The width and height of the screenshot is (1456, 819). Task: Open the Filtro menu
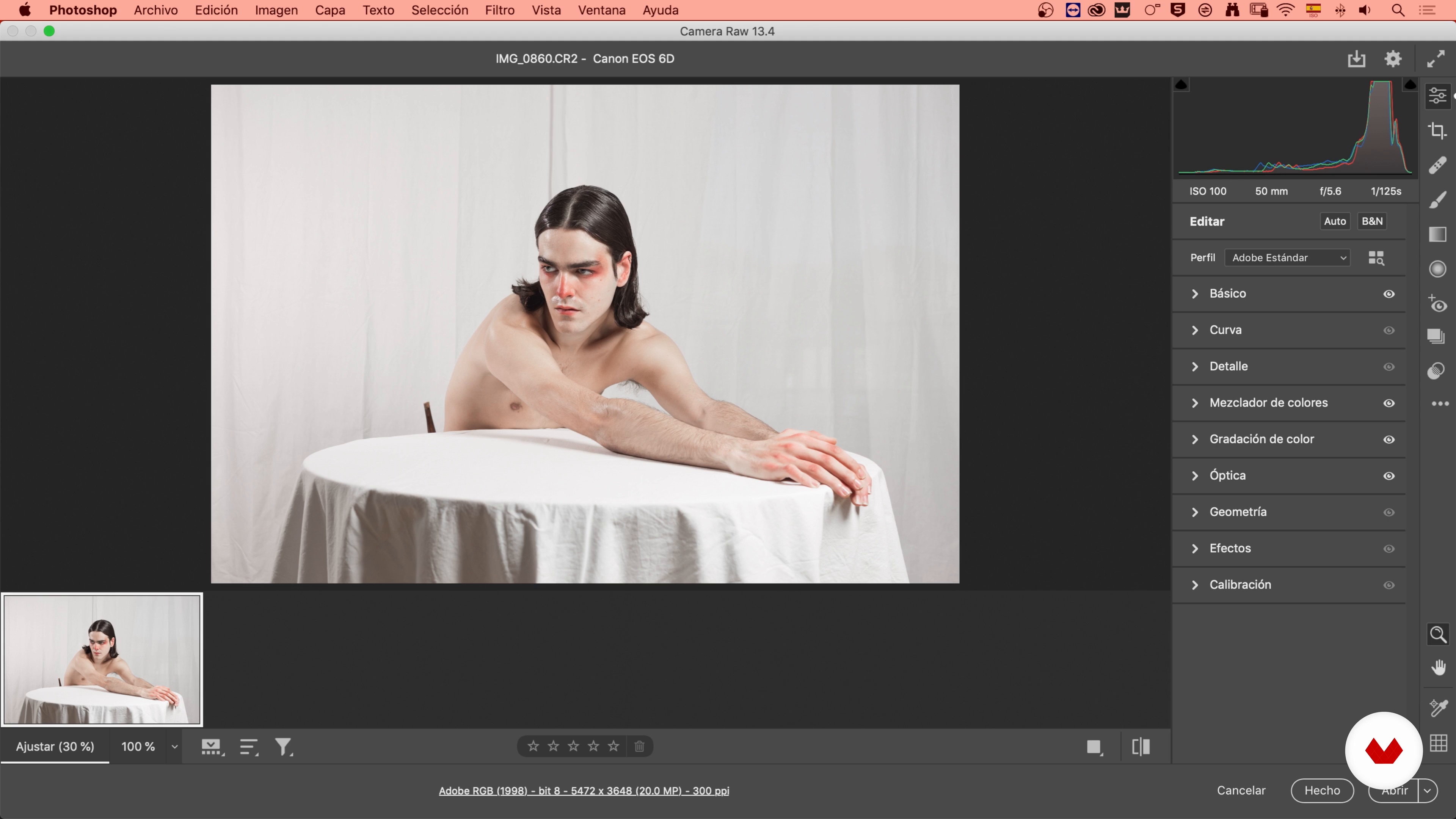[500, 10]
